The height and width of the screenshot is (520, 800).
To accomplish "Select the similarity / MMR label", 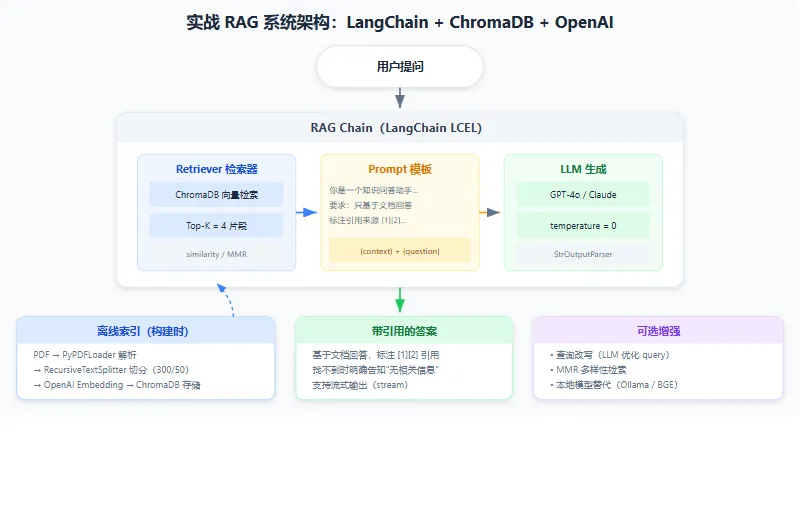I will click(x=216, y=254).
